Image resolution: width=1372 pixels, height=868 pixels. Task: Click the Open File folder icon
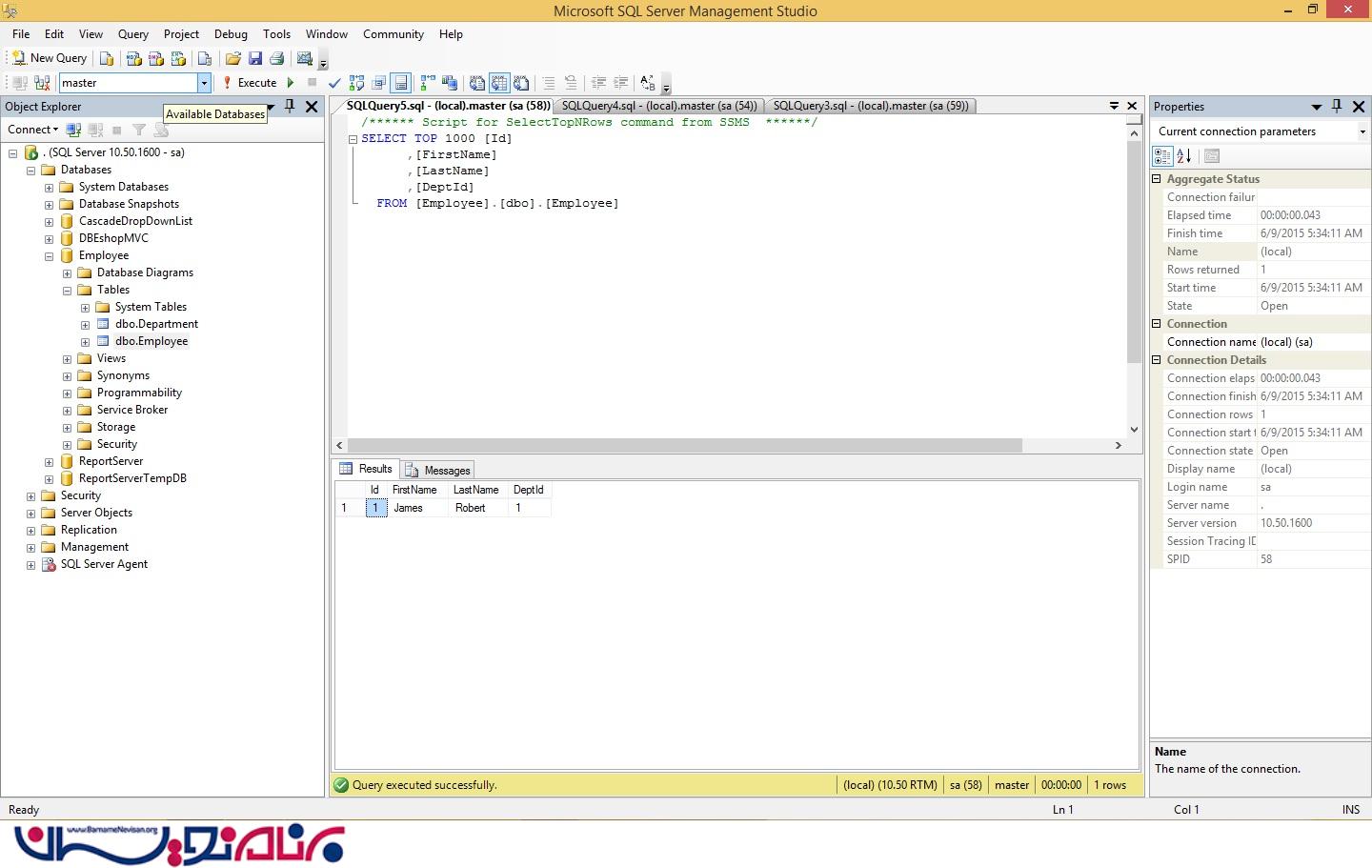(x=232, y=58)
